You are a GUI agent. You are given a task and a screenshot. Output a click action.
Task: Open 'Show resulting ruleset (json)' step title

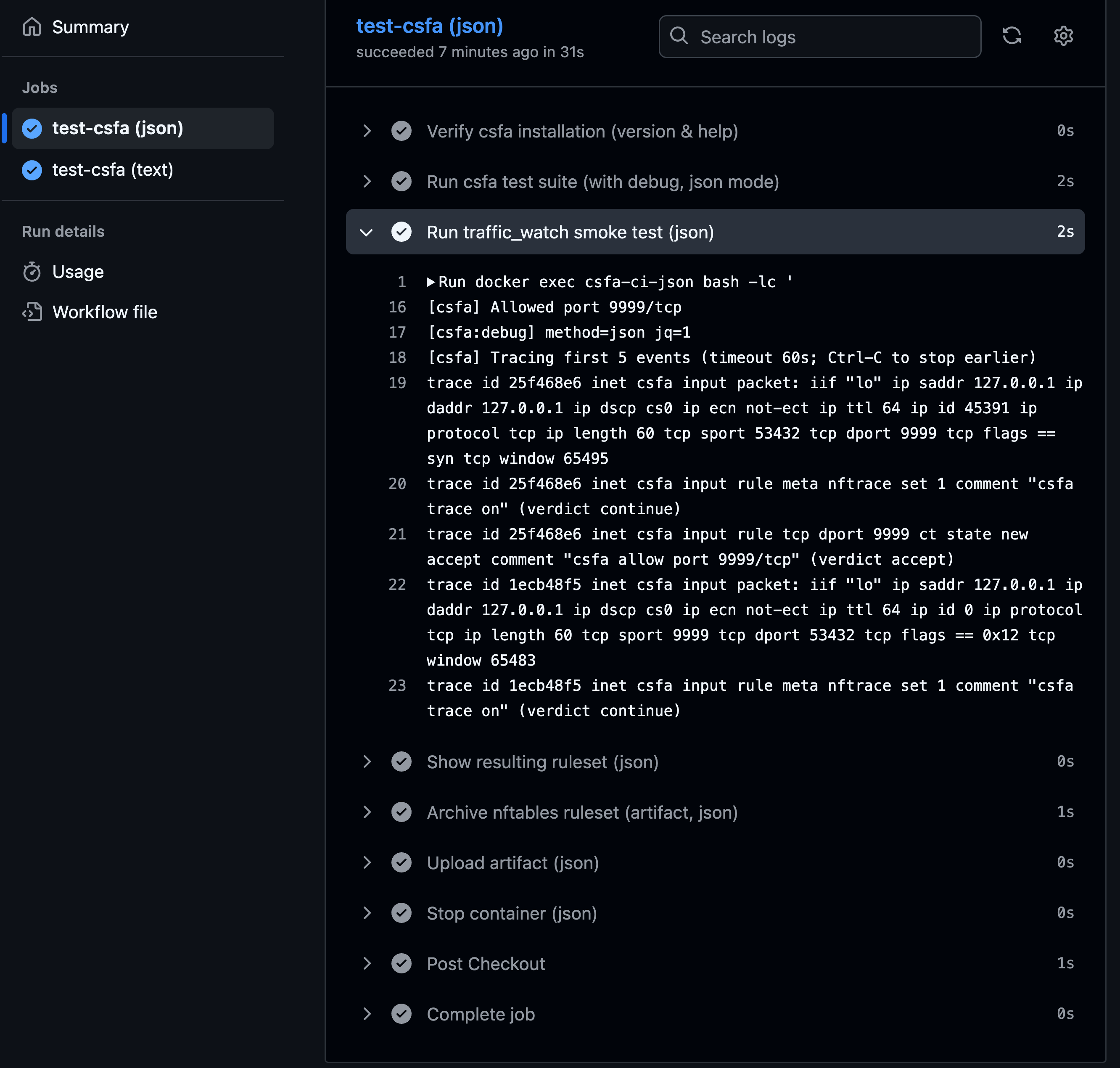click(542, 762)
